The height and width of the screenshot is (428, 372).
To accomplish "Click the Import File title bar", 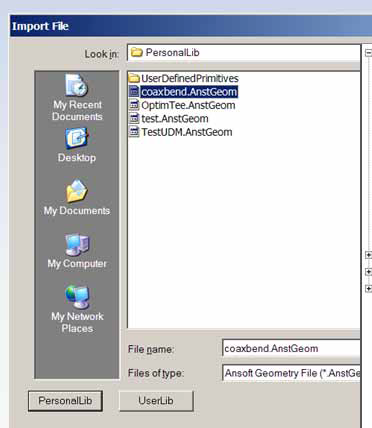I will [x=191, y=26].
